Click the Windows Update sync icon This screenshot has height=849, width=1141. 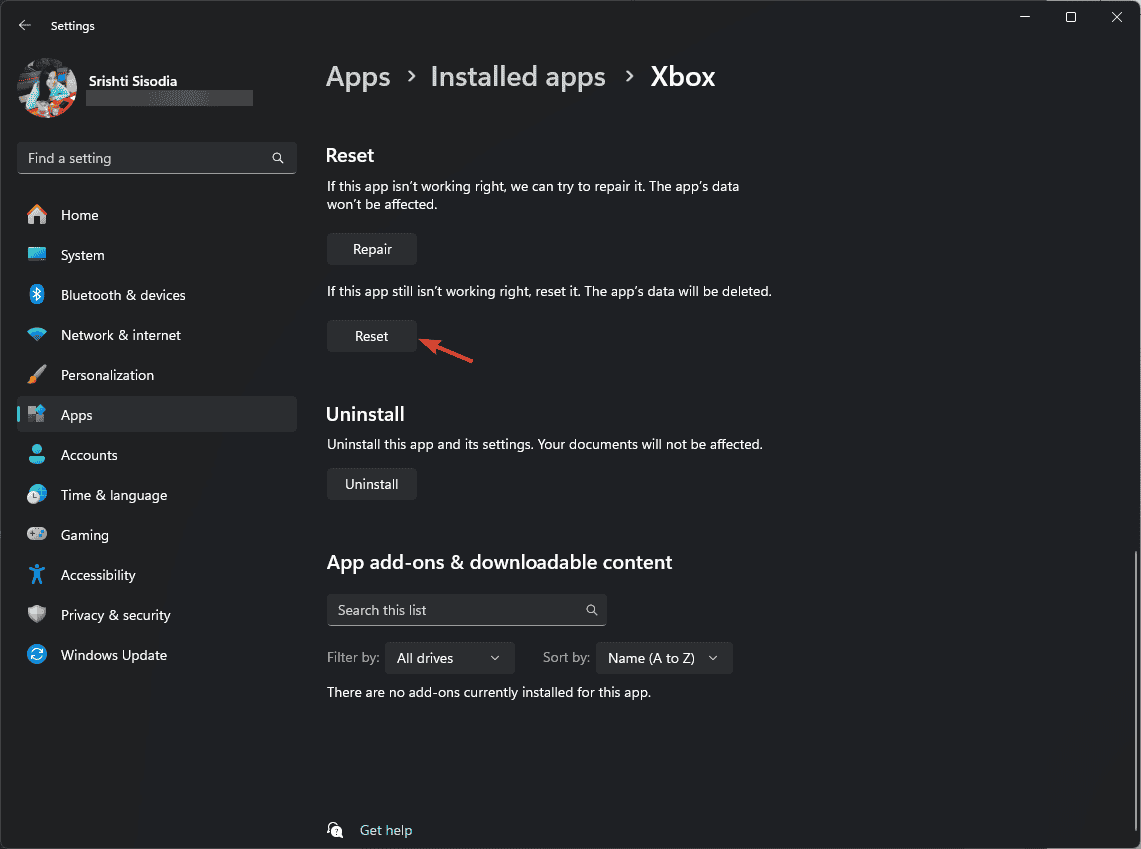[x=37, y=655]
